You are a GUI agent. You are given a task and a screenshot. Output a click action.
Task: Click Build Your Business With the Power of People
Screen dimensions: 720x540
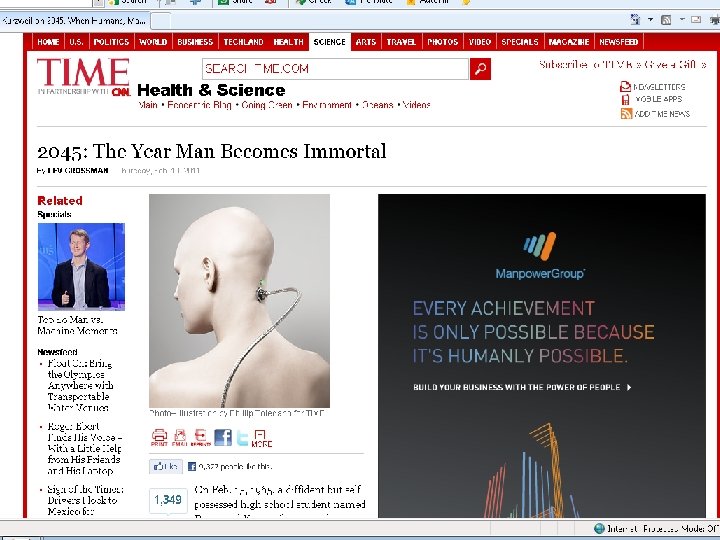pyautogui.click(x=523, y=387)
